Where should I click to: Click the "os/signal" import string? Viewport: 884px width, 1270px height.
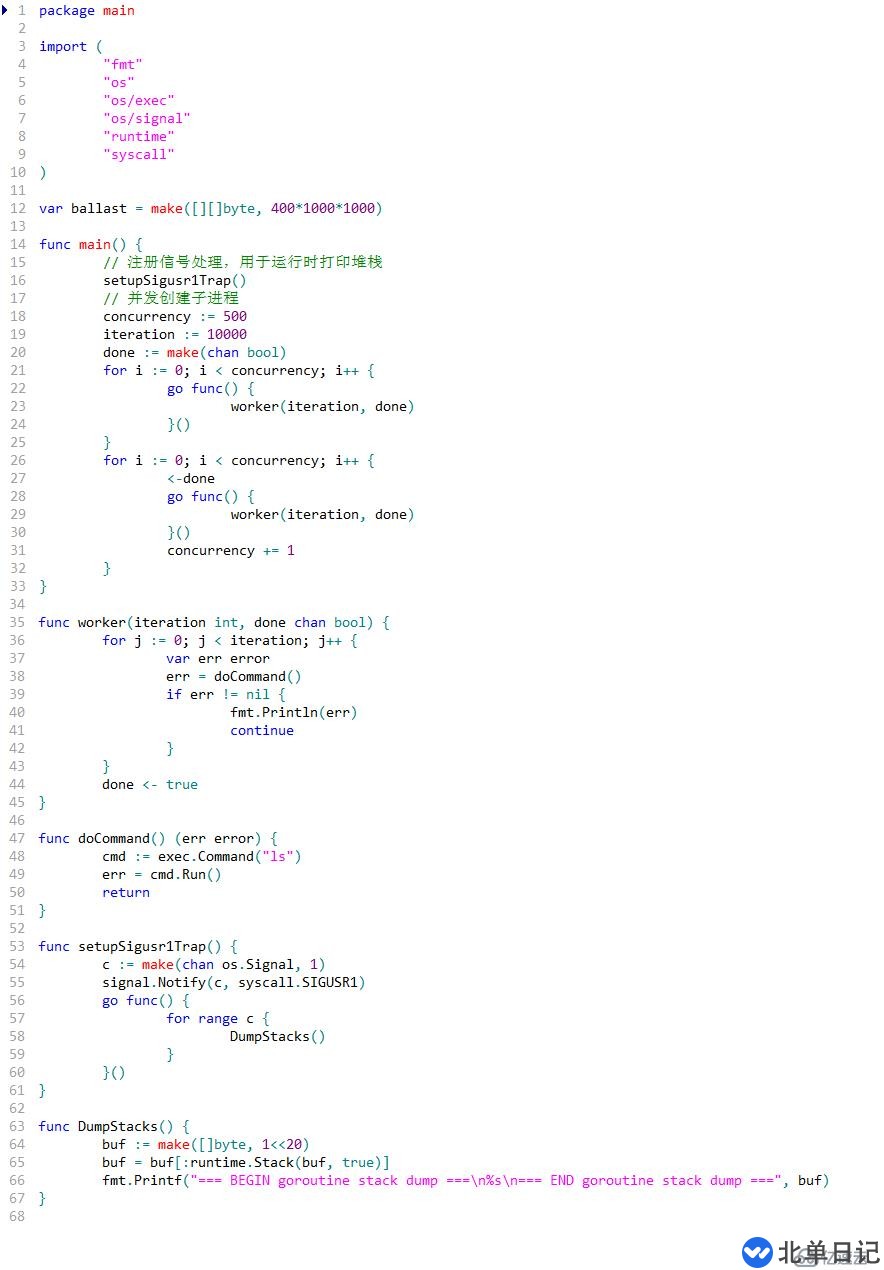(146, 118)
